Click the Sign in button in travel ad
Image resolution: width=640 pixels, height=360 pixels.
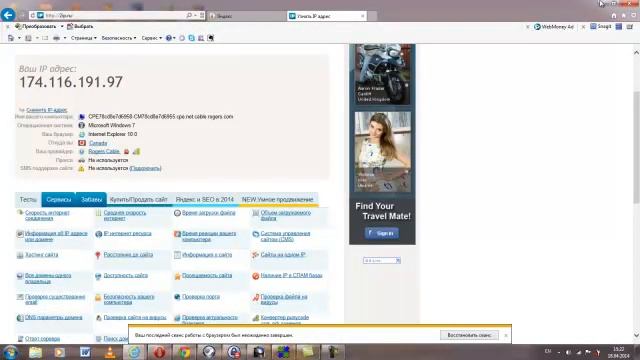382,233
